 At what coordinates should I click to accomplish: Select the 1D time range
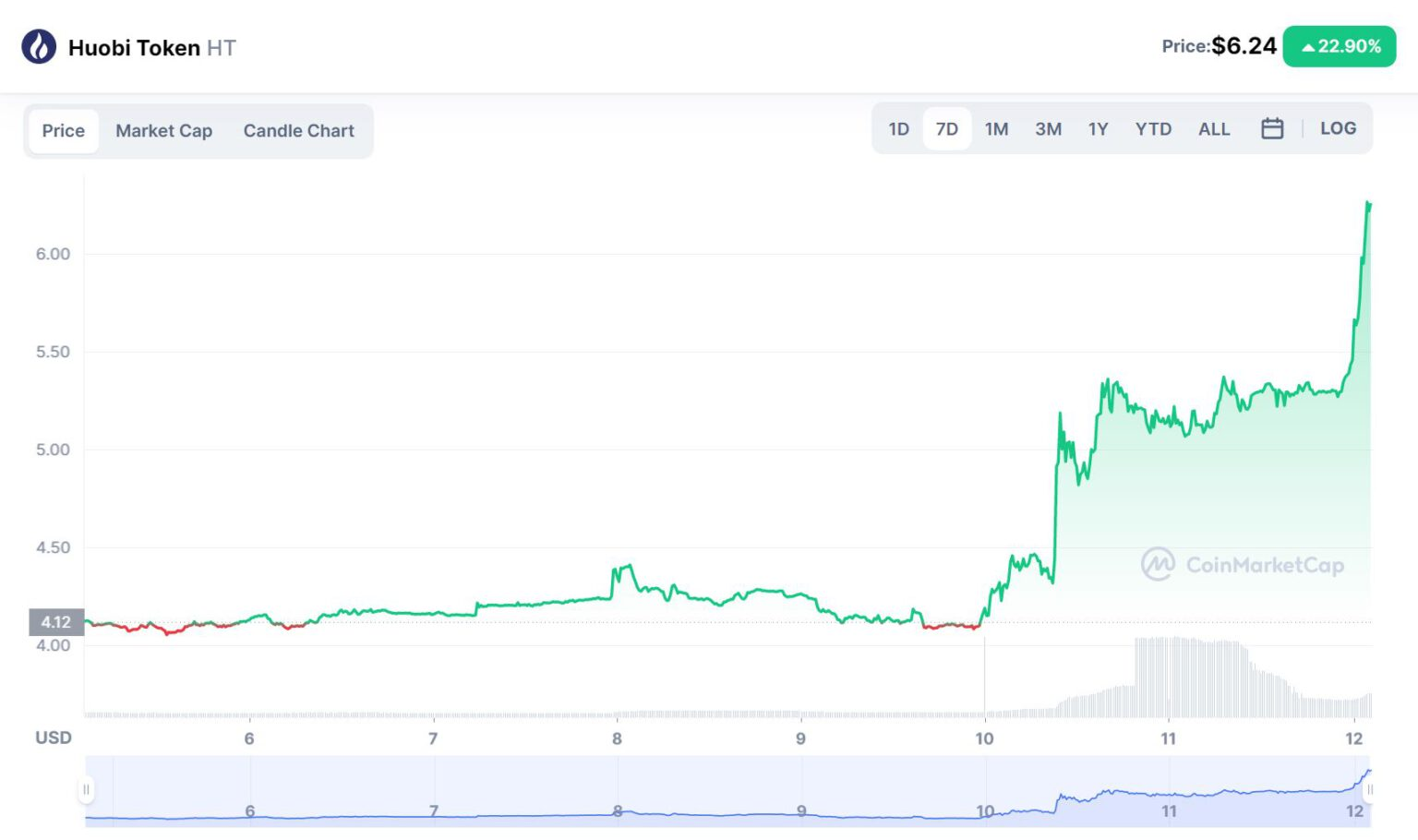click(898, 129)
